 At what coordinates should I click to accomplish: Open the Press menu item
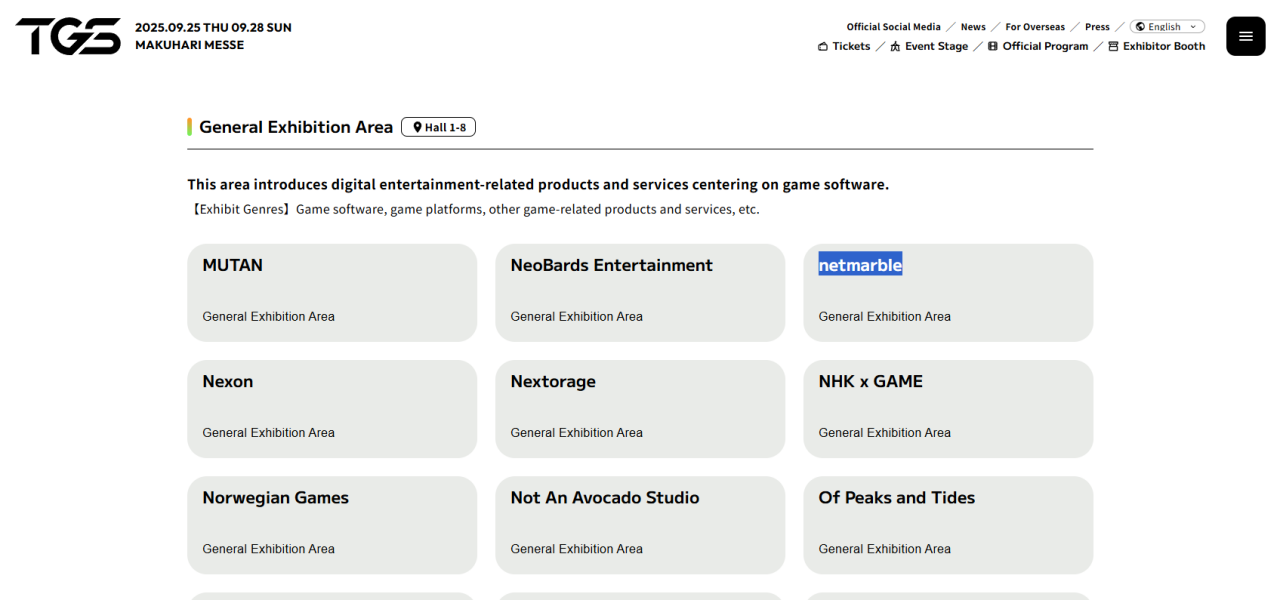(x=1097, y=27)
